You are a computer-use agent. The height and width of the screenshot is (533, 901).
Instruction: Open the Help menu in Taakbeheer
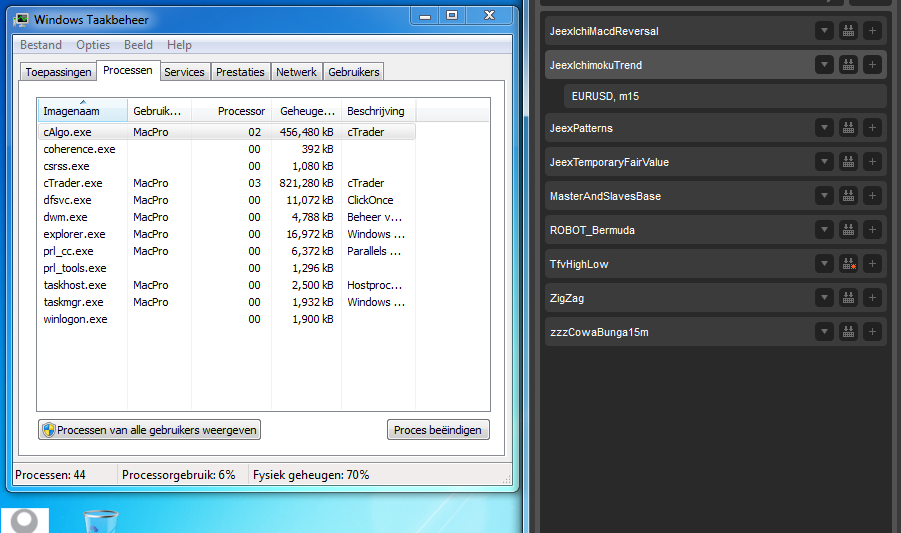click(x=179, y=45)
